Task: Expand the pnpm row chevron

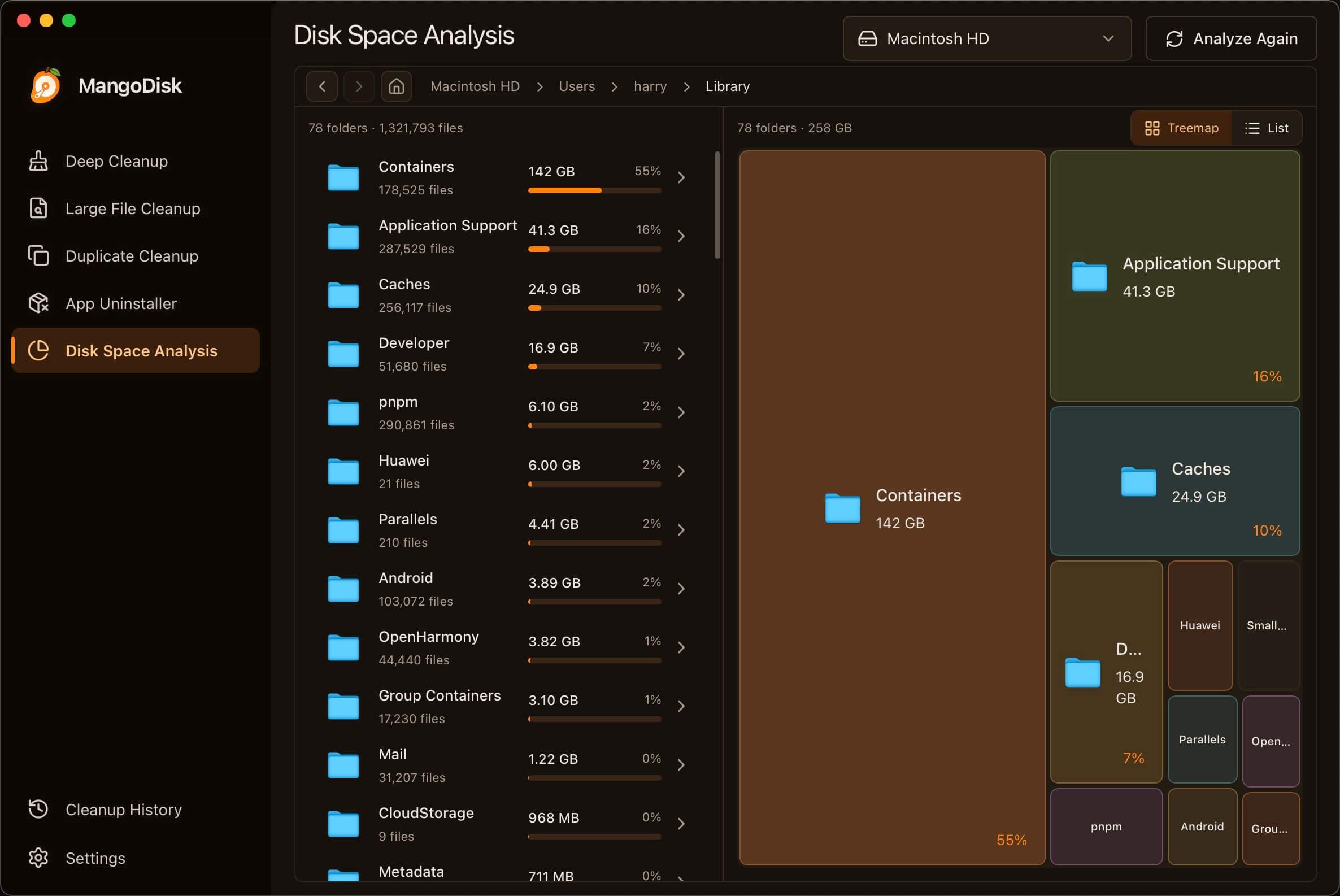Action: point(681,413)
